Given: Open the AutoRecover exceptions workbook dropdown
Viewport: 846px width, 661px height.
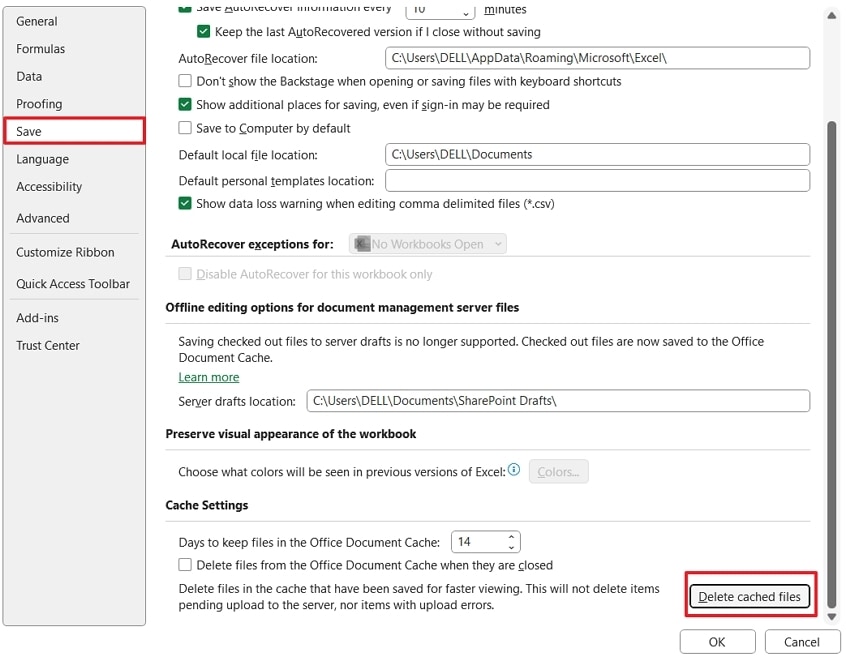Looking at the screenshot, I should click(x=498, y=243).
